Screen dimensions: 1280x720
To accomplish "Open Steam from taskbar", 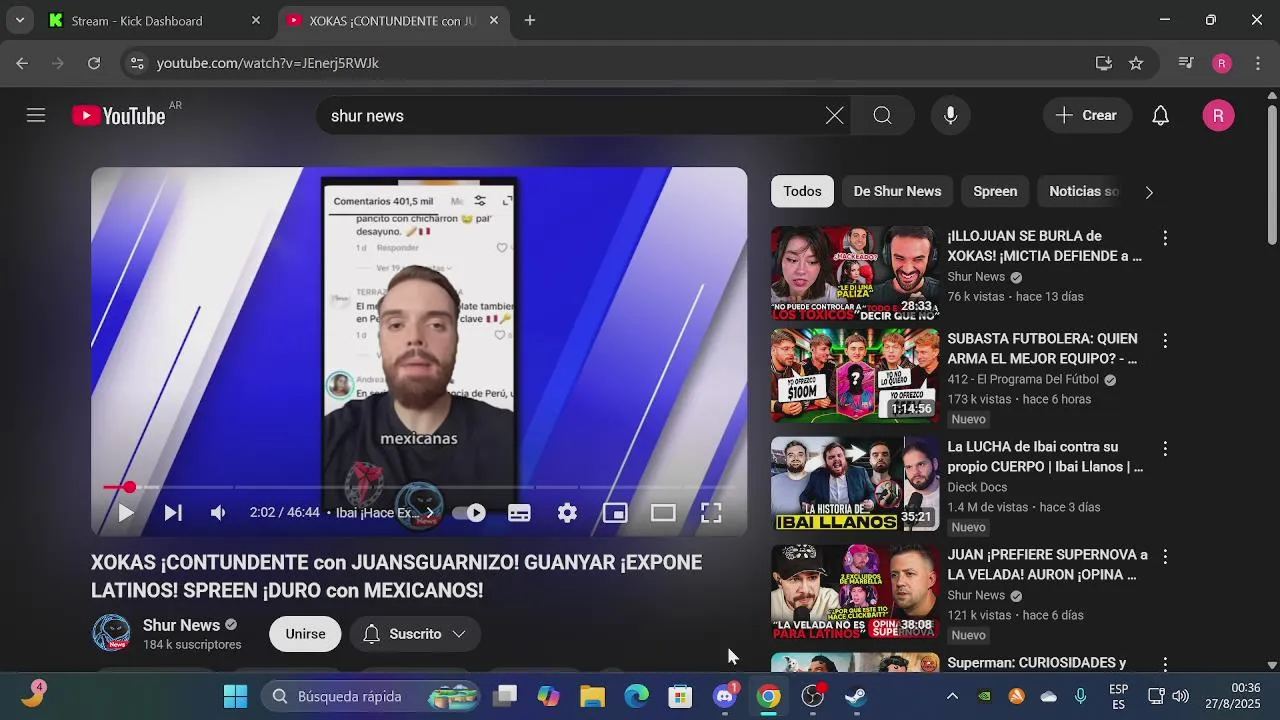I will (856, 697).
